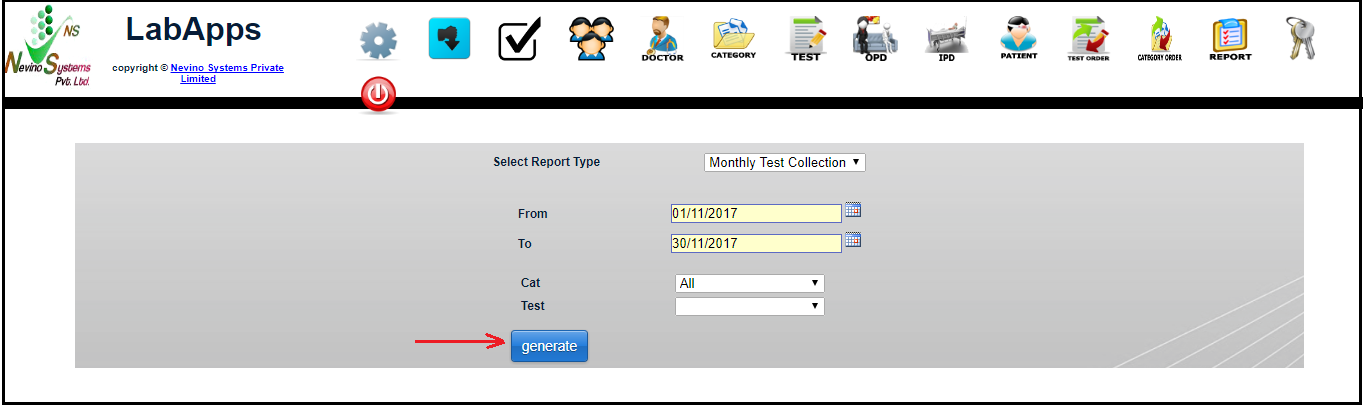Screen dimensions: 1366x410
Task: Go to the IPD section
Action: (x=946, y=39)
